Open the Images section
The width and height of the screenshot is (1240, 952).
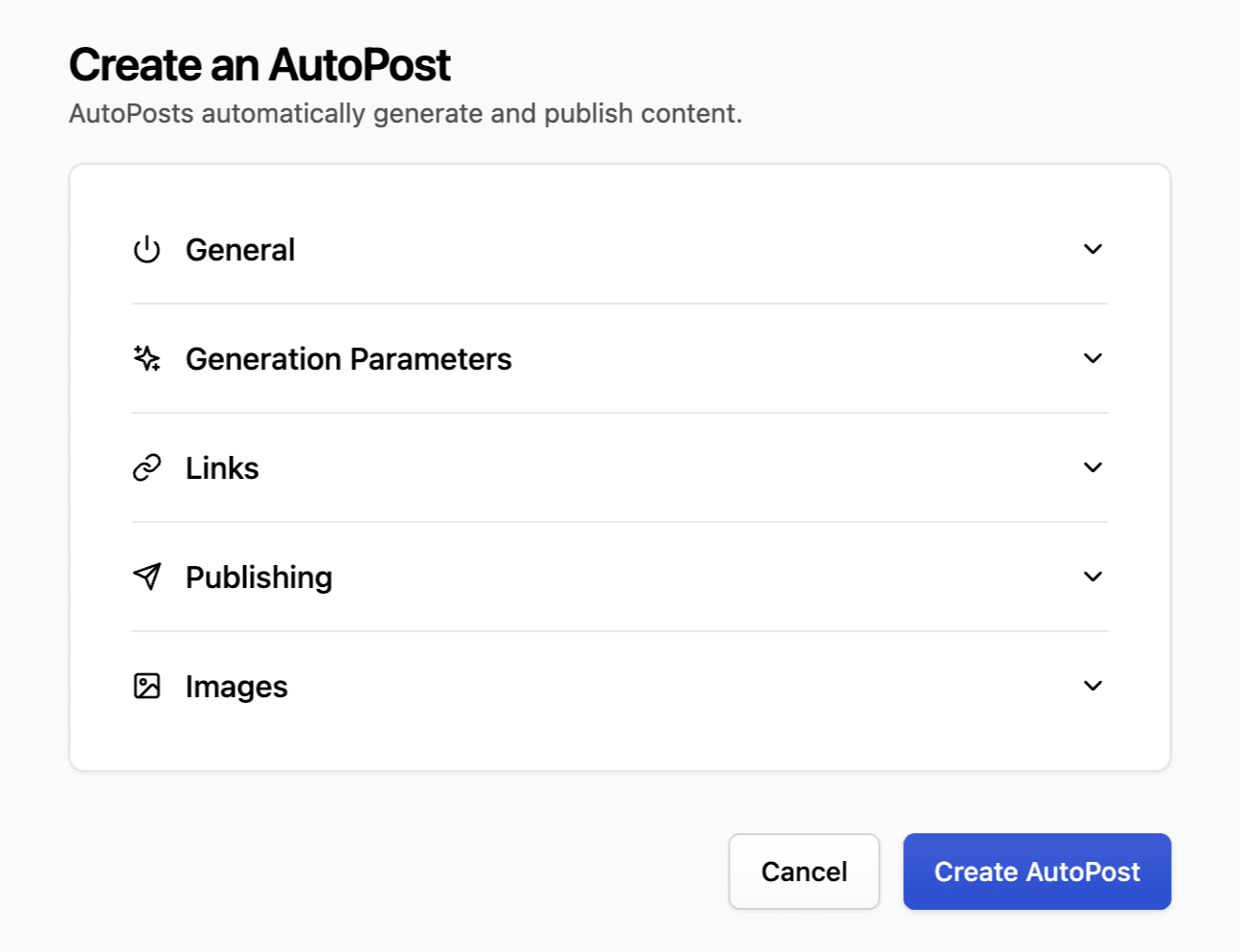[x=1093, y=686]
